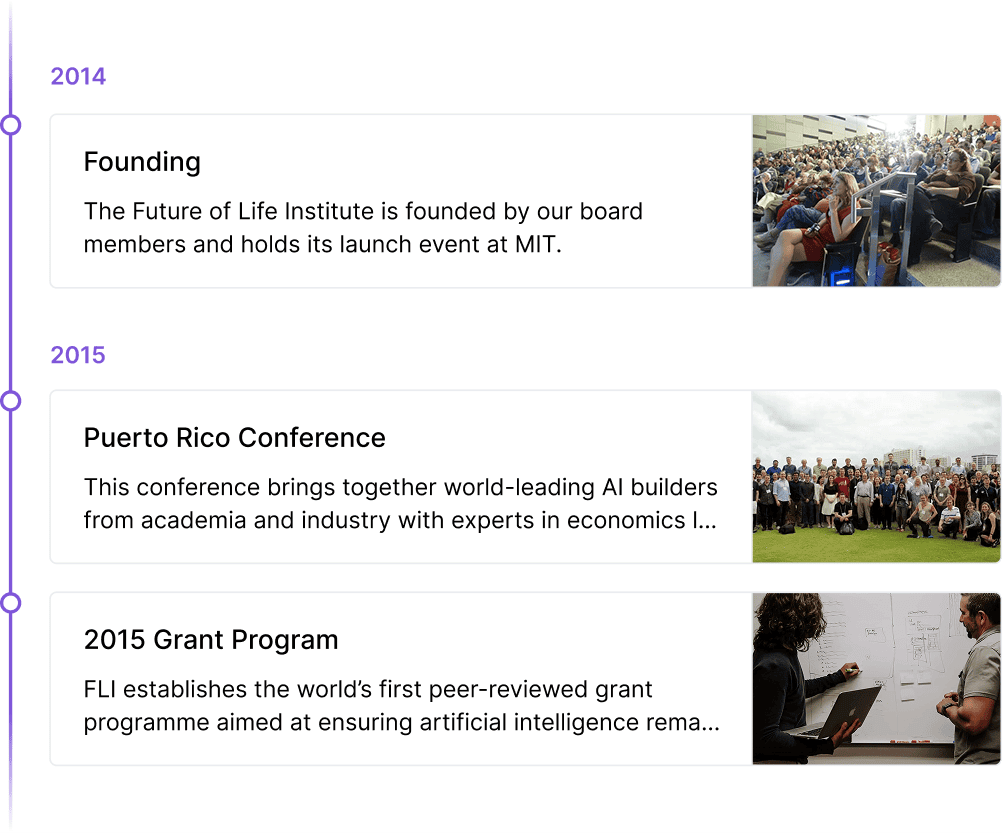Click the 2015 year heading
Screen dimensions: 1003x833
coord(78,355)
